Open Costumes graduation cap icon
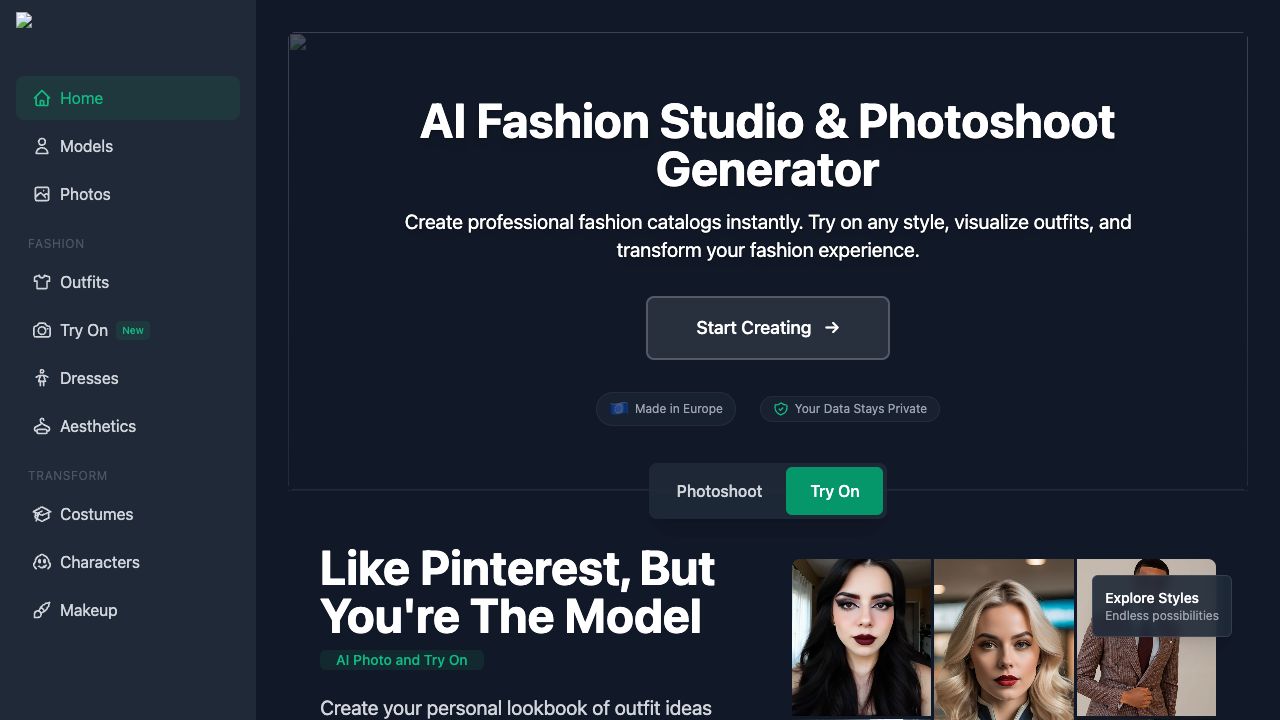 point(42,514)
